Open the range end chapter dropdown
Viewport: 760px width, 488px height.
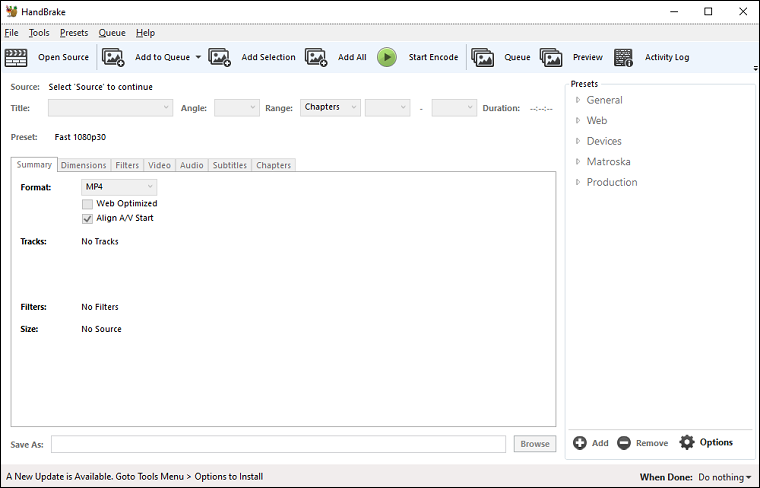(454, 108)
